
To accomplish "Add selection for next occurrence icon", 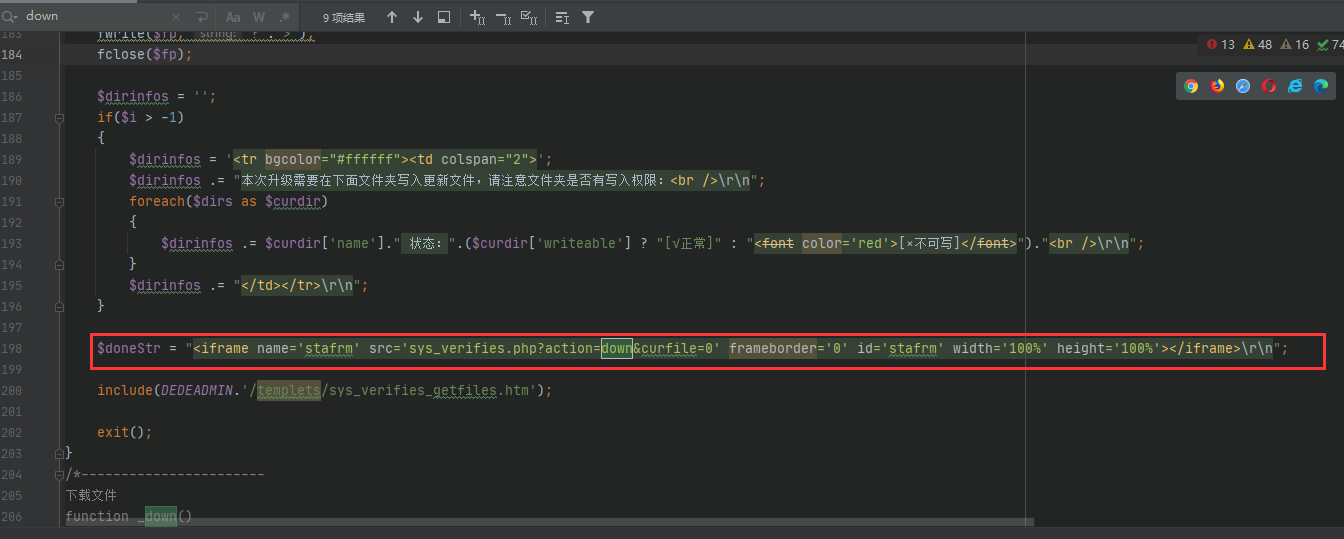I will (x=478, y=17).
